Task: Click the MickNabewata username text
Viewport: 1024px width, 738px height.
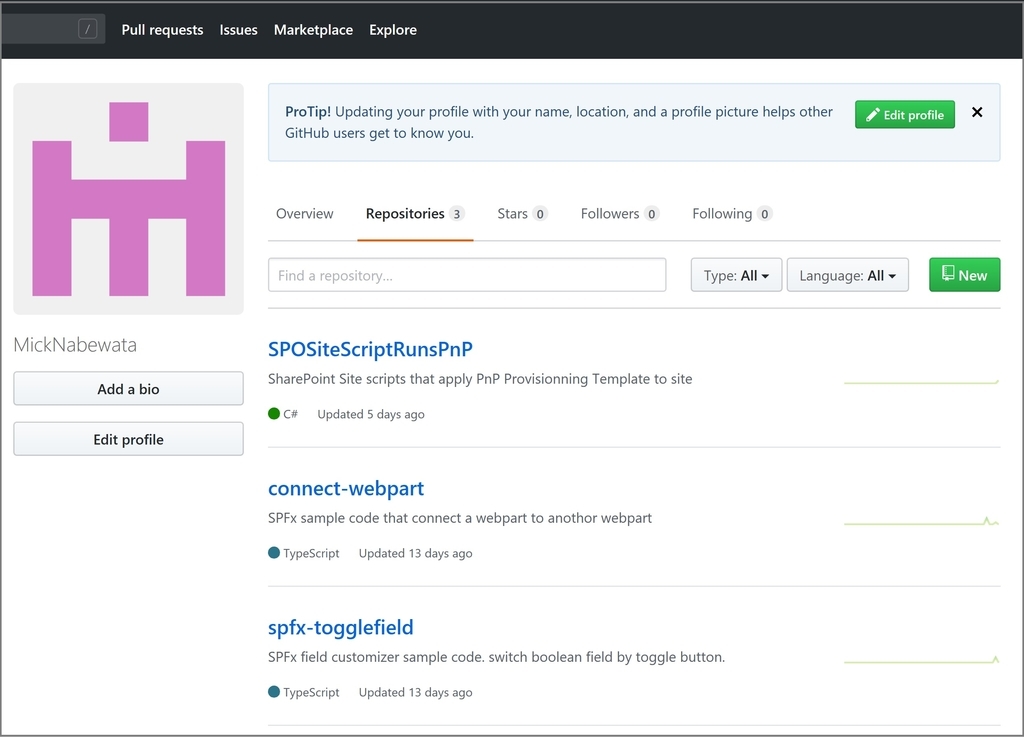Action: point(75,345)
